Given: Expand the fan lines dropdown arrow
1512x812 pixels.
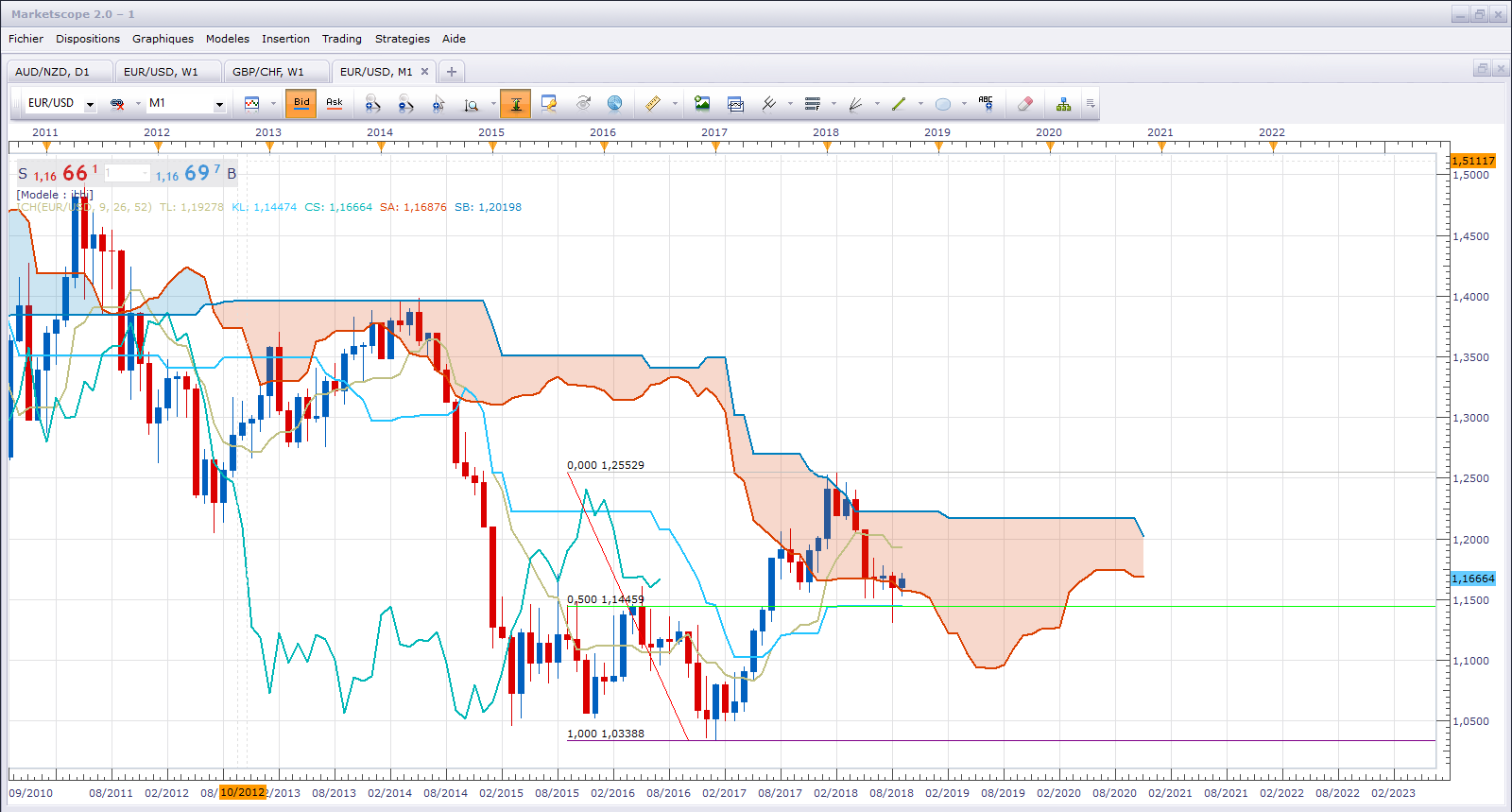Looking at the screenshot, I should tap(877, 104).
